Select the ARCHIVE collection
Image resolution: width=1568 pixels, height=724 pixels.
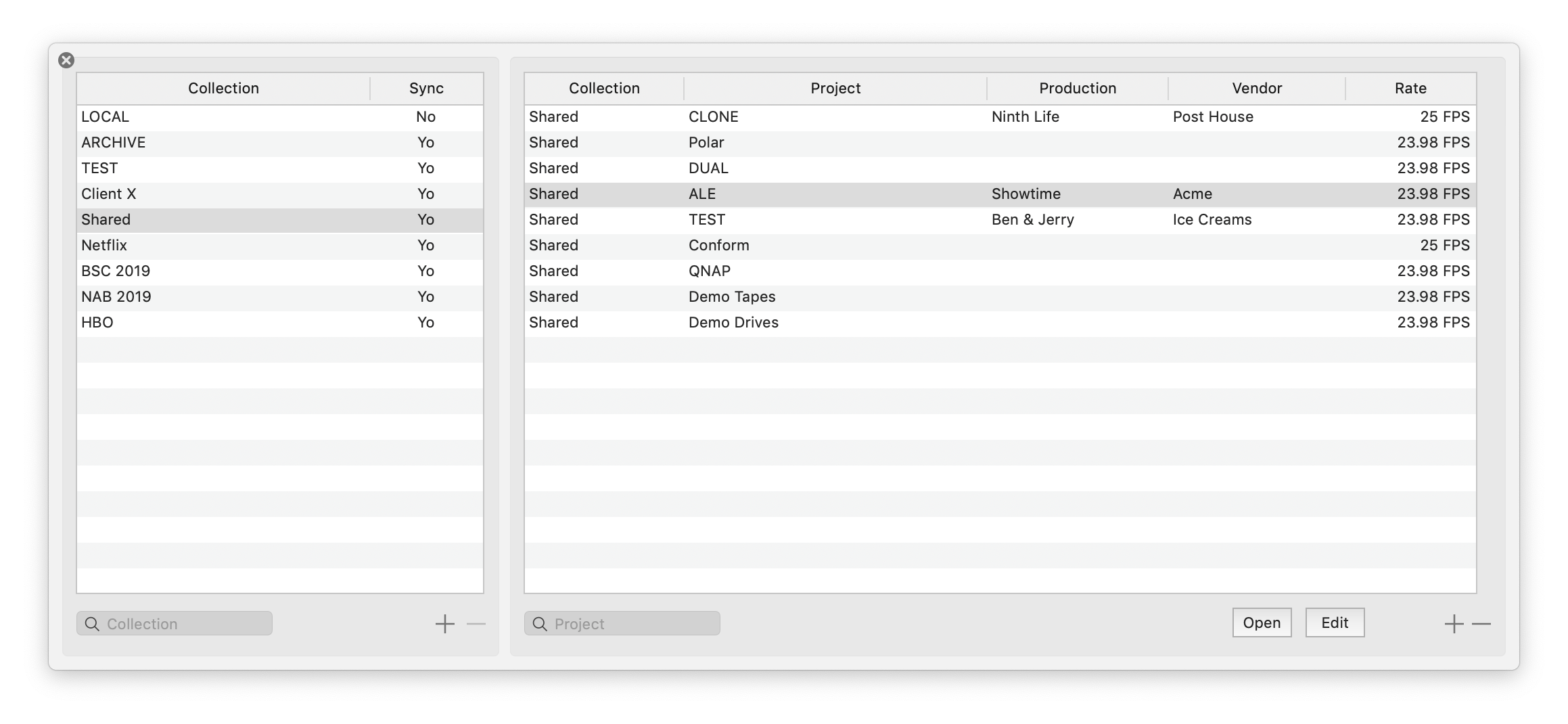[280, 143]
